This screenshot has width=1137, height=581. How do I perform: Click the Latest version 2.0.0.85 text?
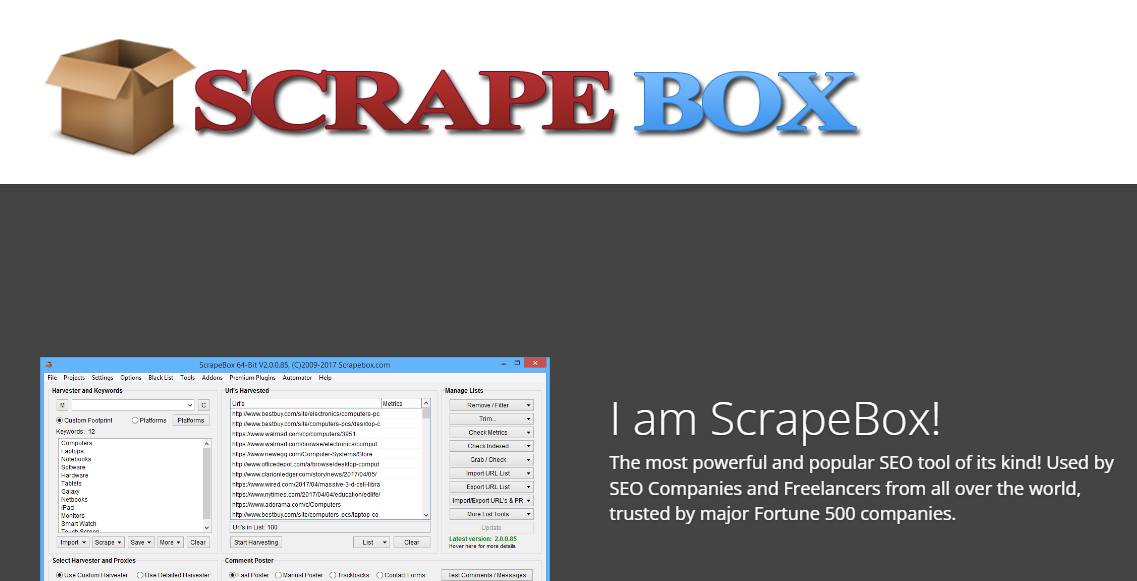click(483, 539)
